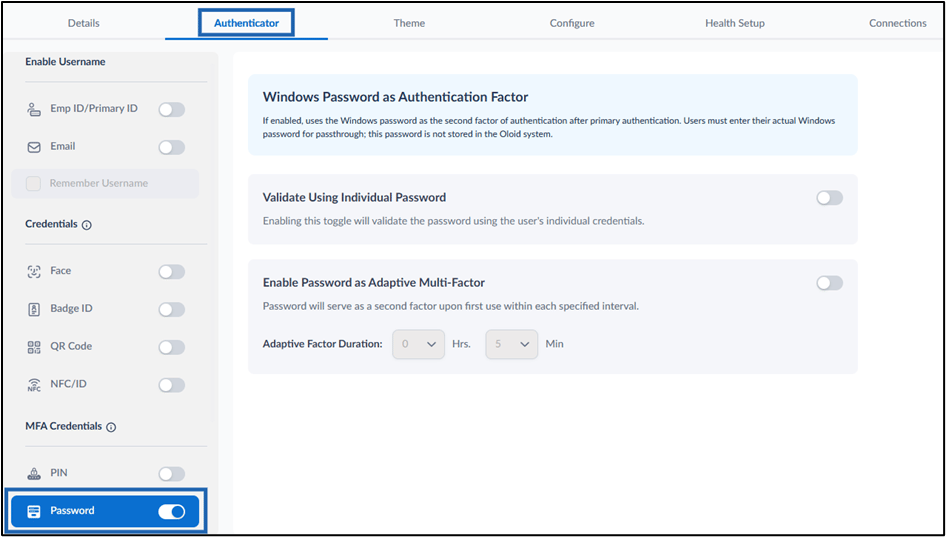This screenshot has width=946, height=537.
Task: Open the Health Setup tab
Action: pyautogui.click(x=735, y=23)
